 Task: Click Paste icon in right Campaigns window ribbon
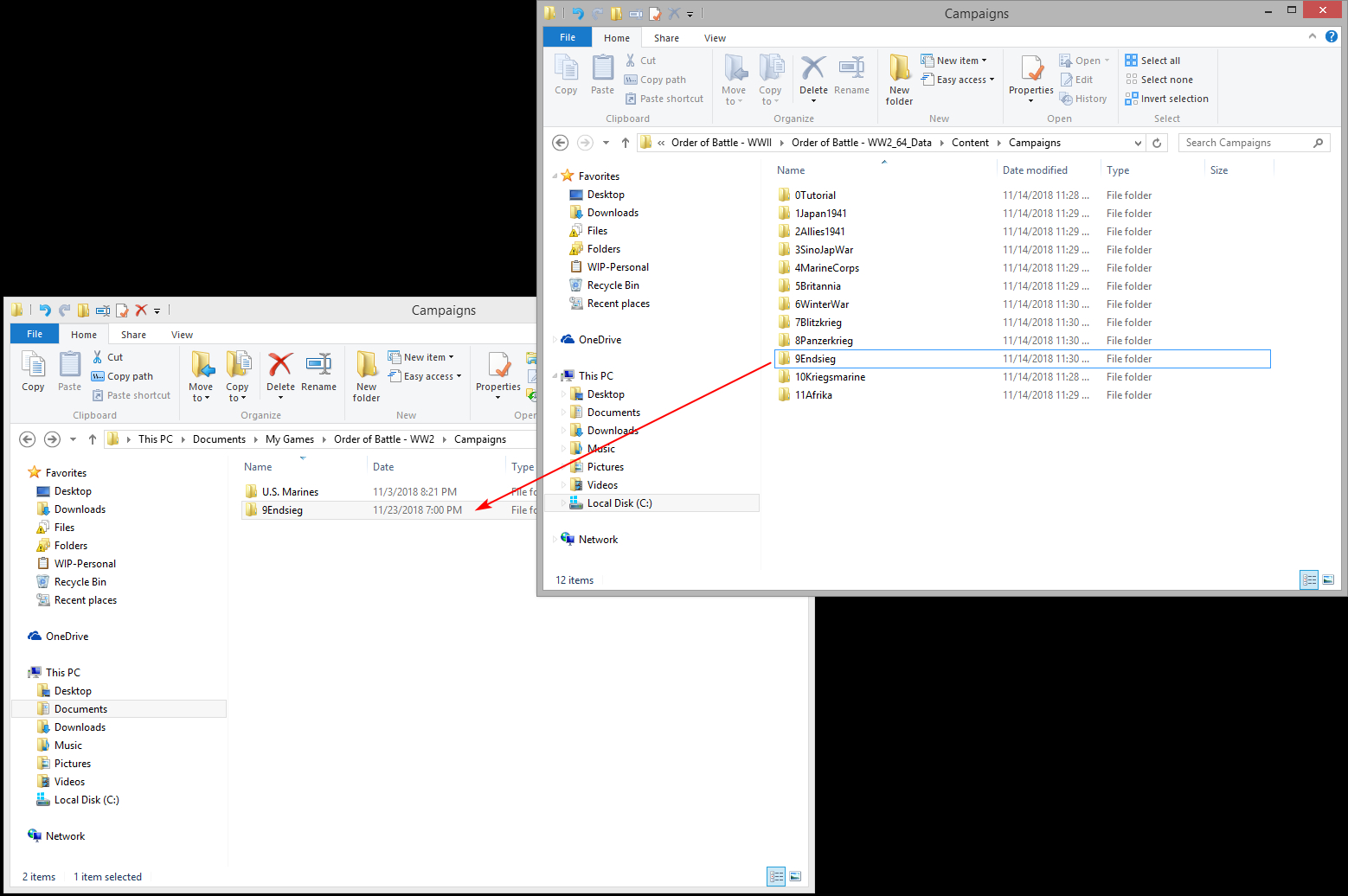point(602,74)
